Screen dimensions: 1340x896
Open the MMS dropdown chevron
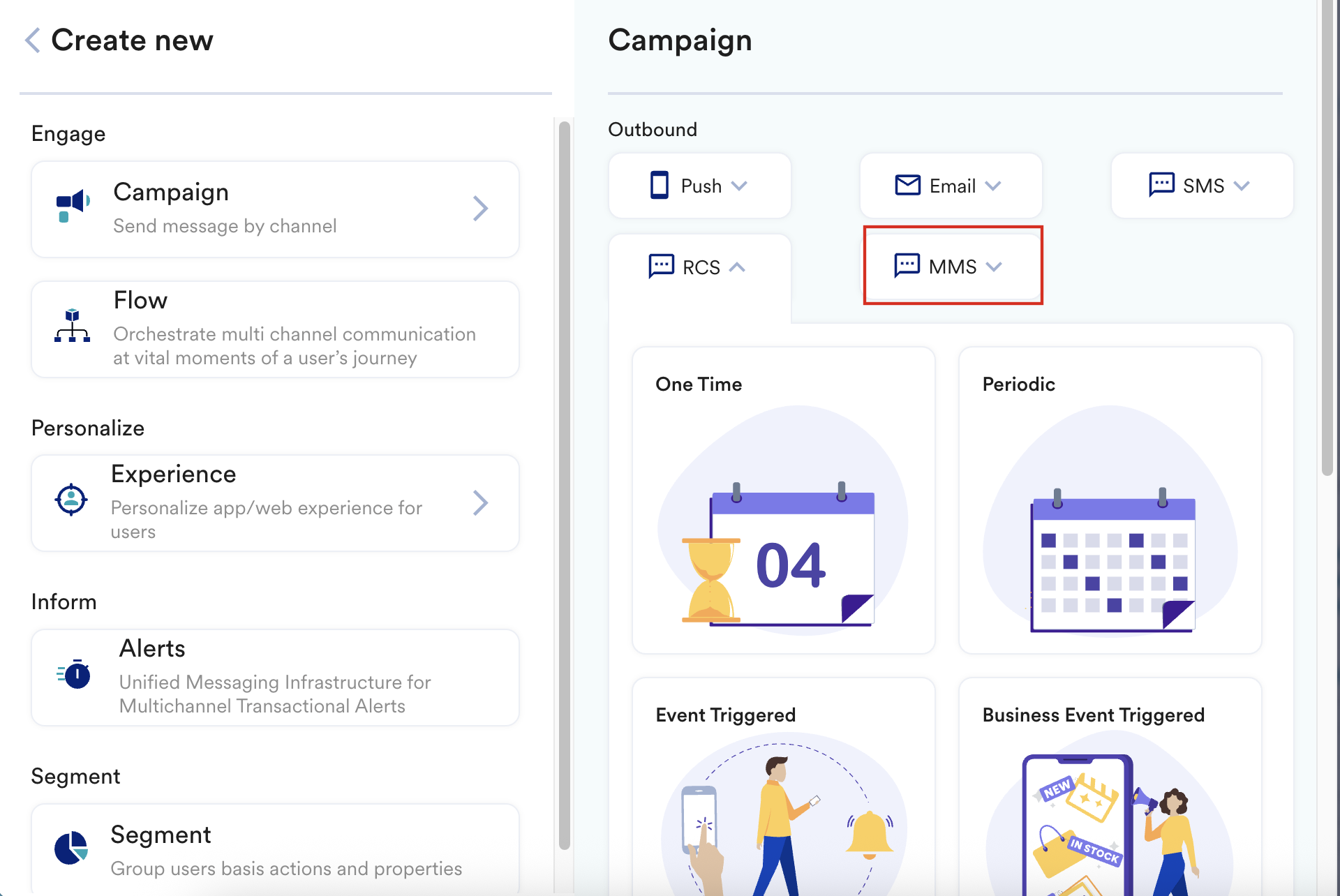(994, 267)
